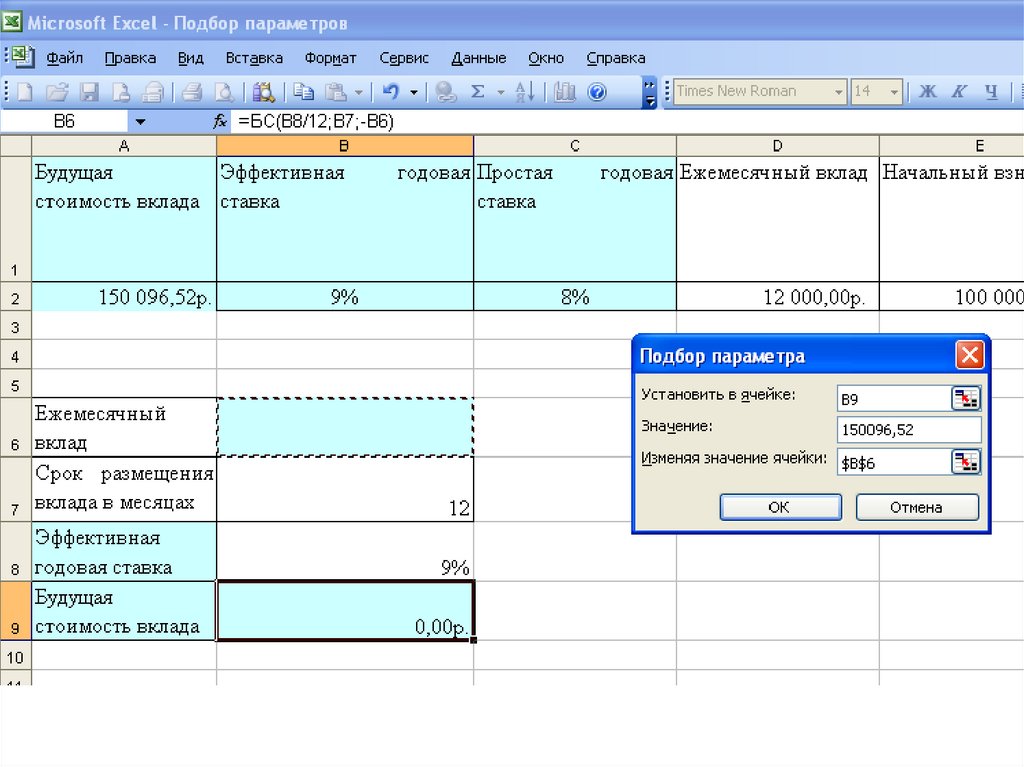Click the New workbook icon

tap(24, 92)
